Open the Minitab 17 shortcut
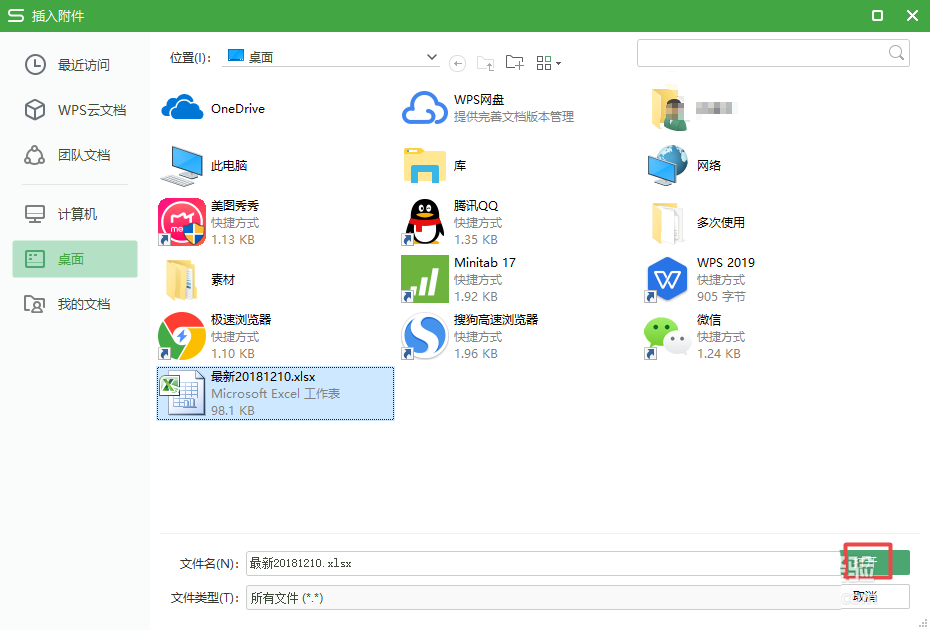 click(424, 278)
